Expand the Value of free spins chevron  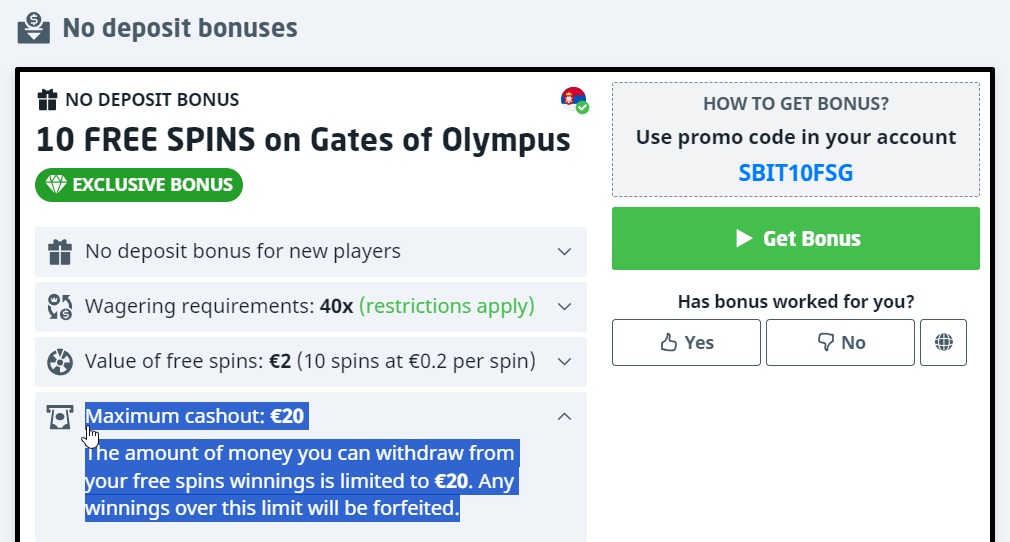click(x=564, y=362)
